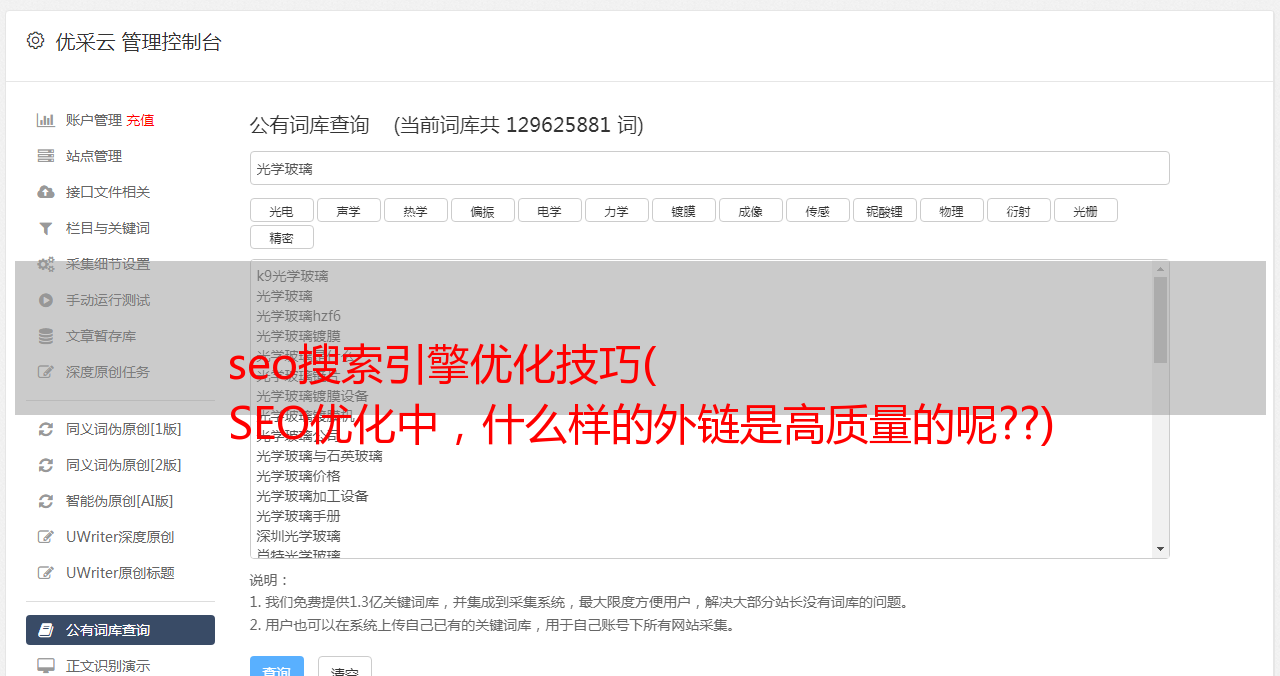Click the results list scrollbar down arrow
Viewport: 1280px width, 676px height.
1160,549
